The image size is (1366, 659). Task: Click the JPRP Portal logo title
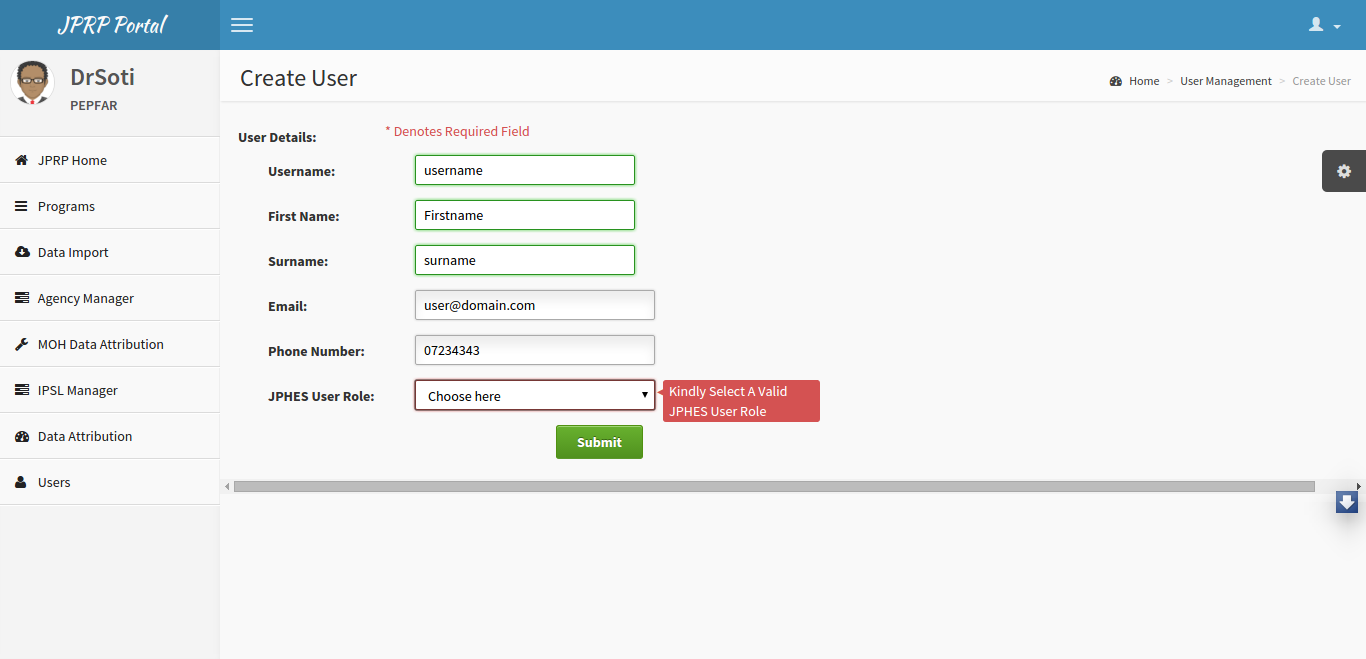pyautogui.click(x=111, y=25)
